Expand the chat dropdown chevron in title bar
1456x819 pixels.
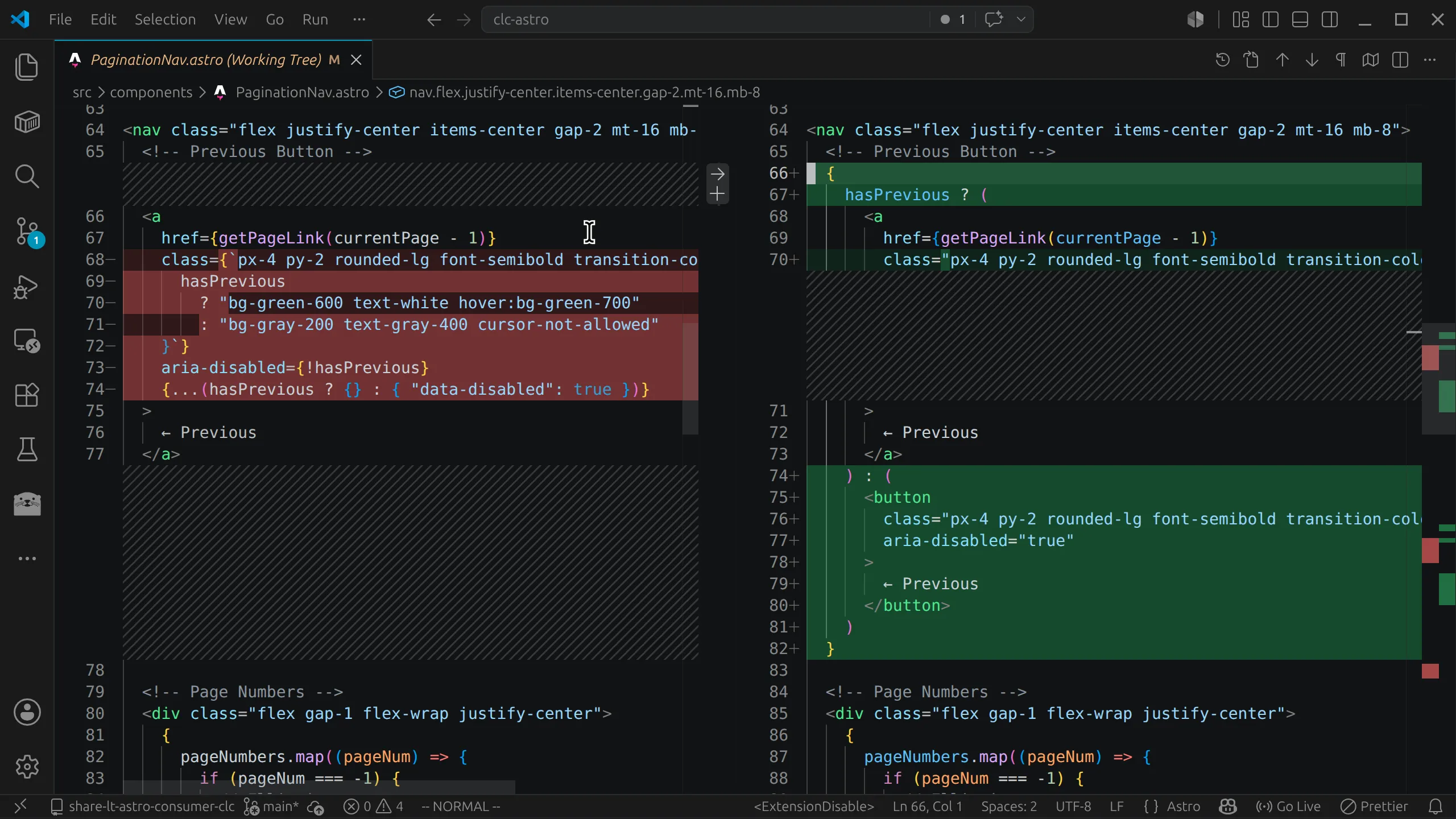[x=1021, y=19]
